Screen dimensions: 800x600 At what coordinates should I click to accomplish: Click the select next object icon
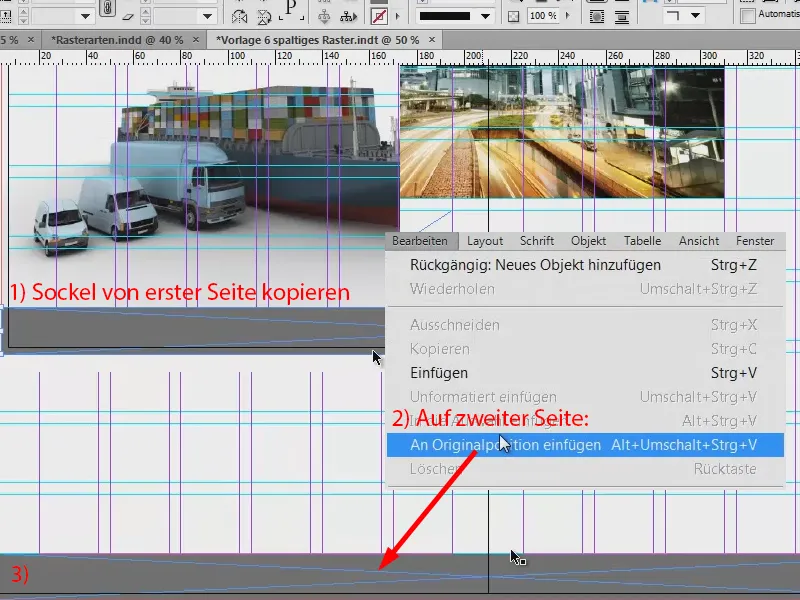[x=348, y=16]
